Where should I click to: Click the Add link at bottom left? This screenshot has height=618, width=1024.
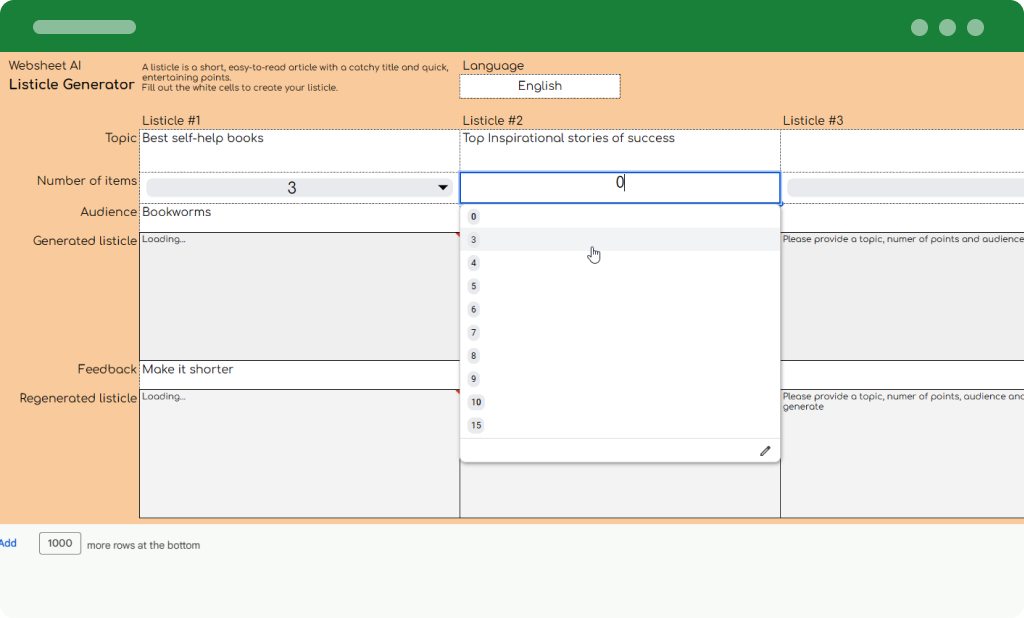coord(8,543)
